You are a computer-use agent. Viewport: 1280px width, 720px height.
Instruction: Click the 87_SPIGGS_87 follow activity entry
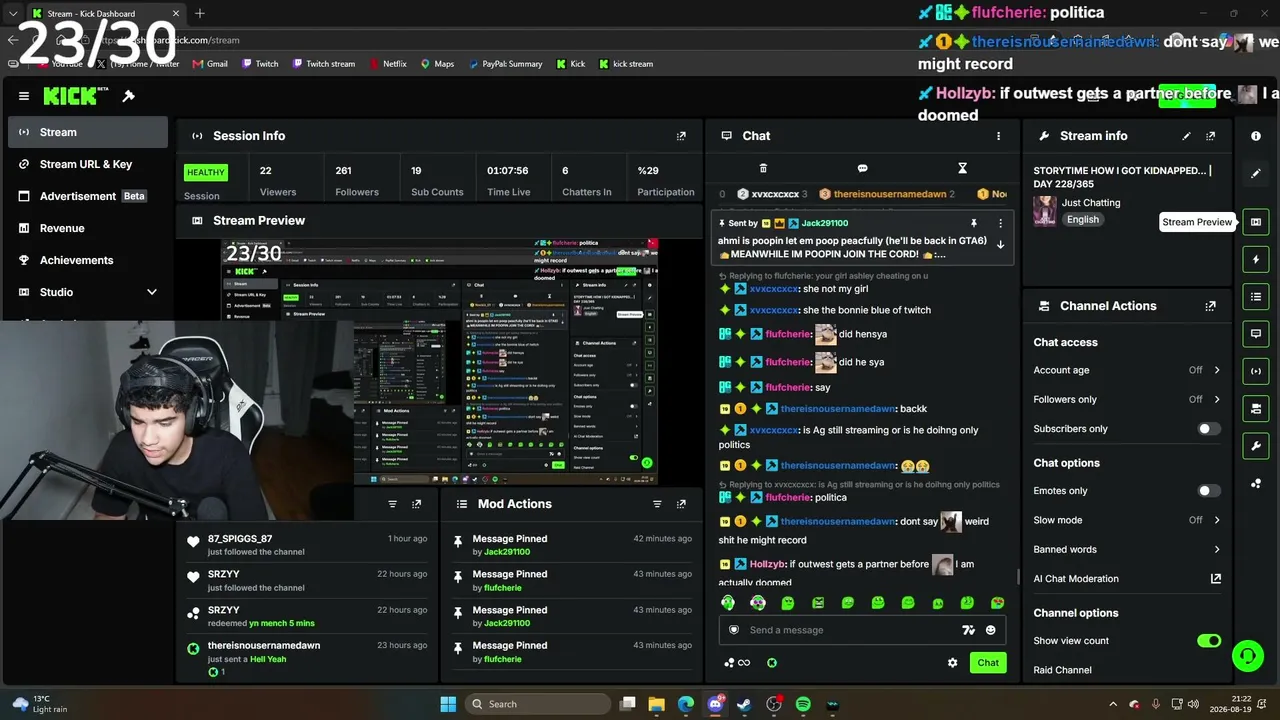click(307, 545)
